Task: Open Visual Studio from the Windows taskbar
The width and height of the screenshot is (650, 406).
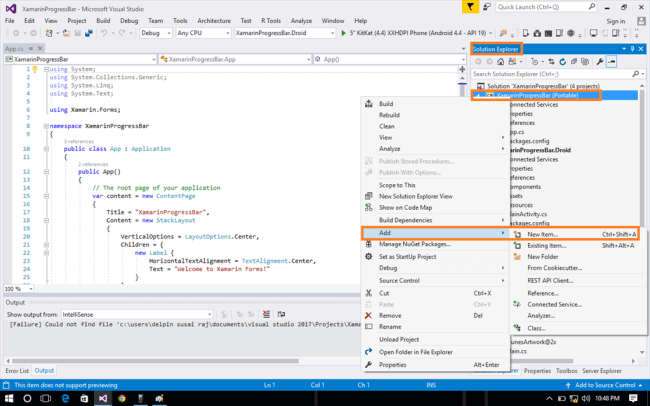Action: tap(101, 398)
